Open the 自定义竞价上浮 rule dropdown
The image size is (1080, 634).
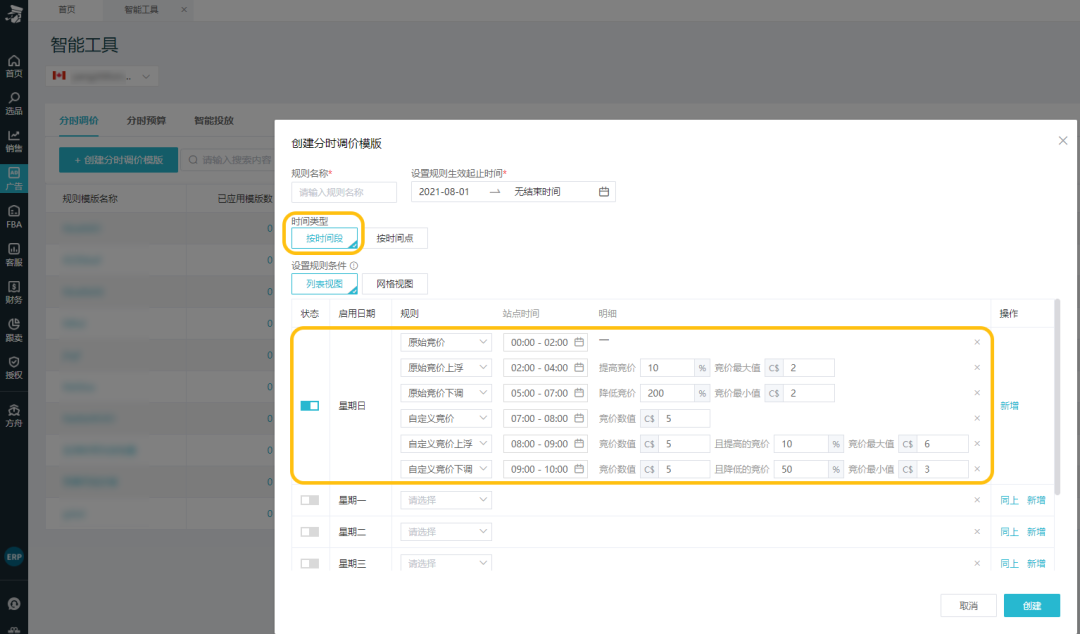[x=446, y=444]
